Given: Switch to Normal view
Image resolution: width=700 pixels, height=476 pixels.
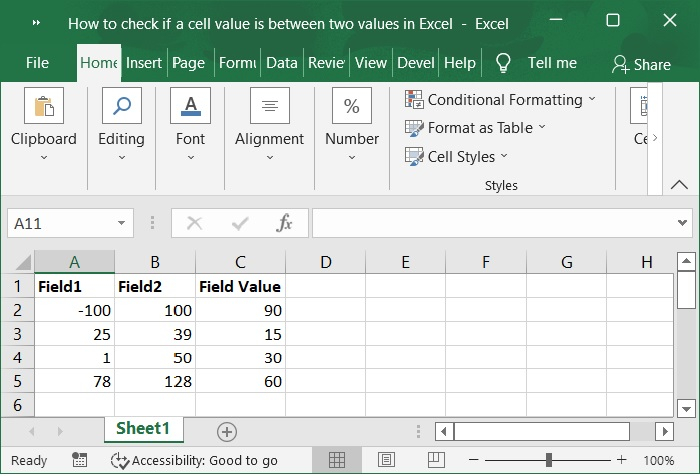Looking at the screenshot, I should coord(337,460).
